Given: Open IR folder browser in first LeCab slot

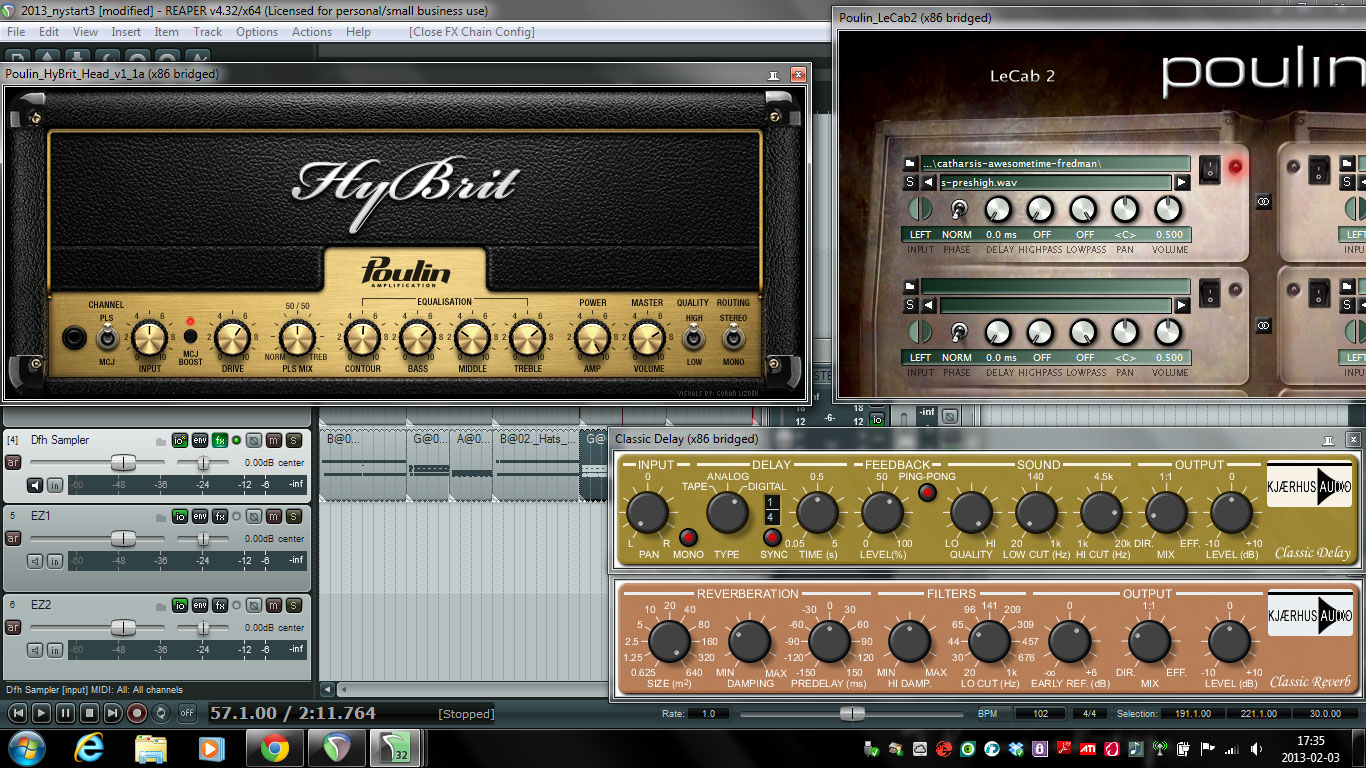Looking at the screenshot, I should (910, 163).
